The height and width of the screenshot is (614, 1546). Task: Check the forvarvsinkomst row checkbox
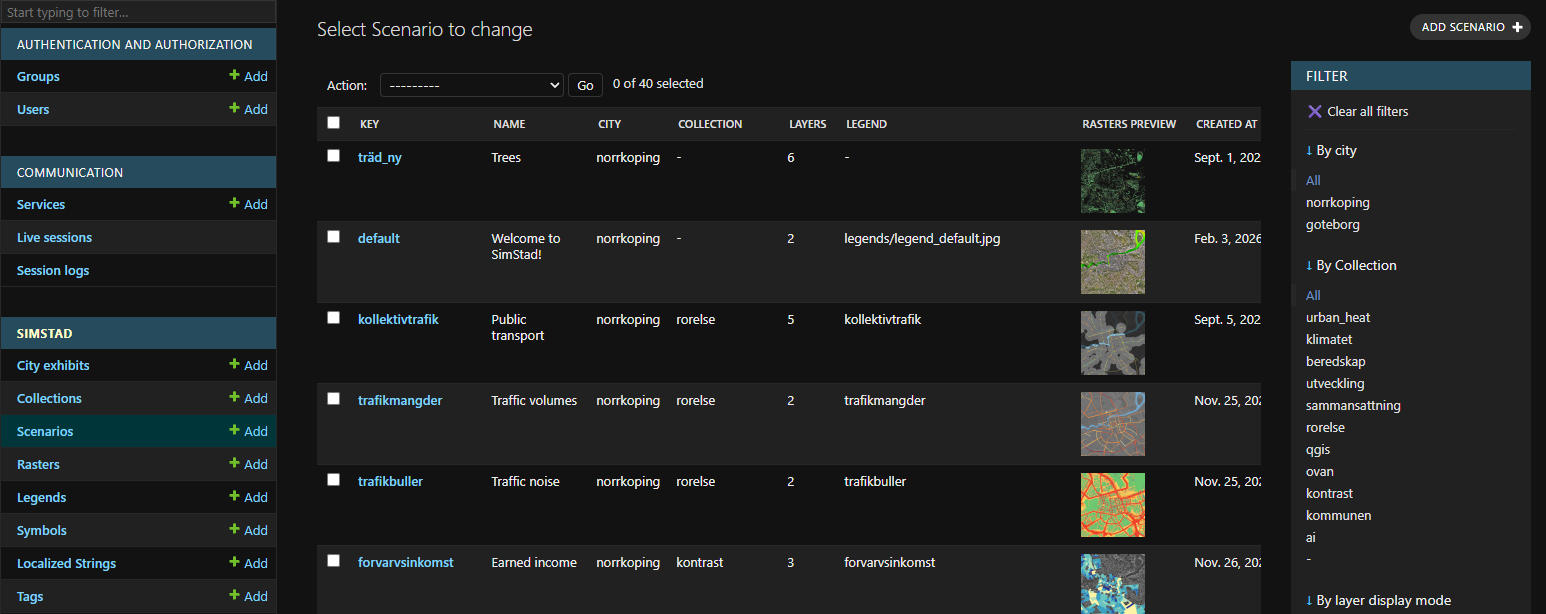pos(334,561)
